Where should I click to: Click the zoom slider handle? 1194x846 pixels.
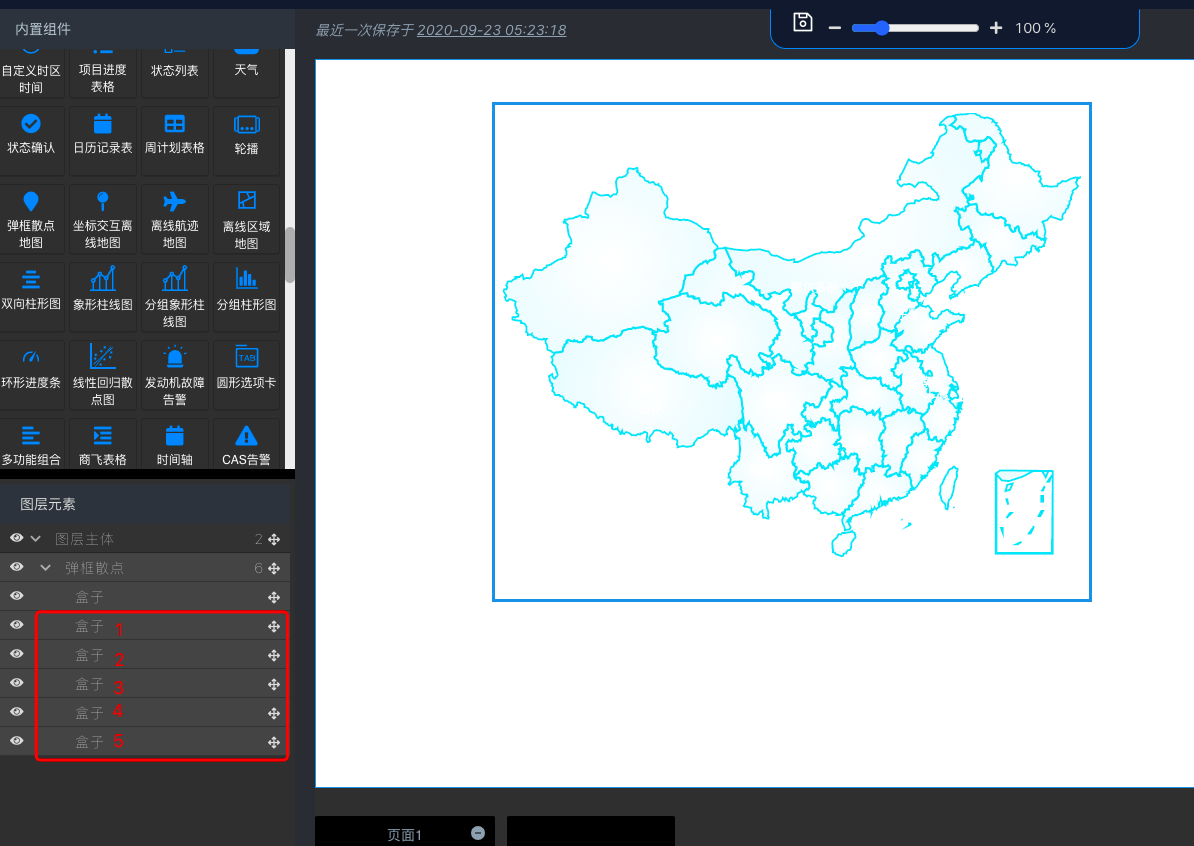click(x=881, y=28)
